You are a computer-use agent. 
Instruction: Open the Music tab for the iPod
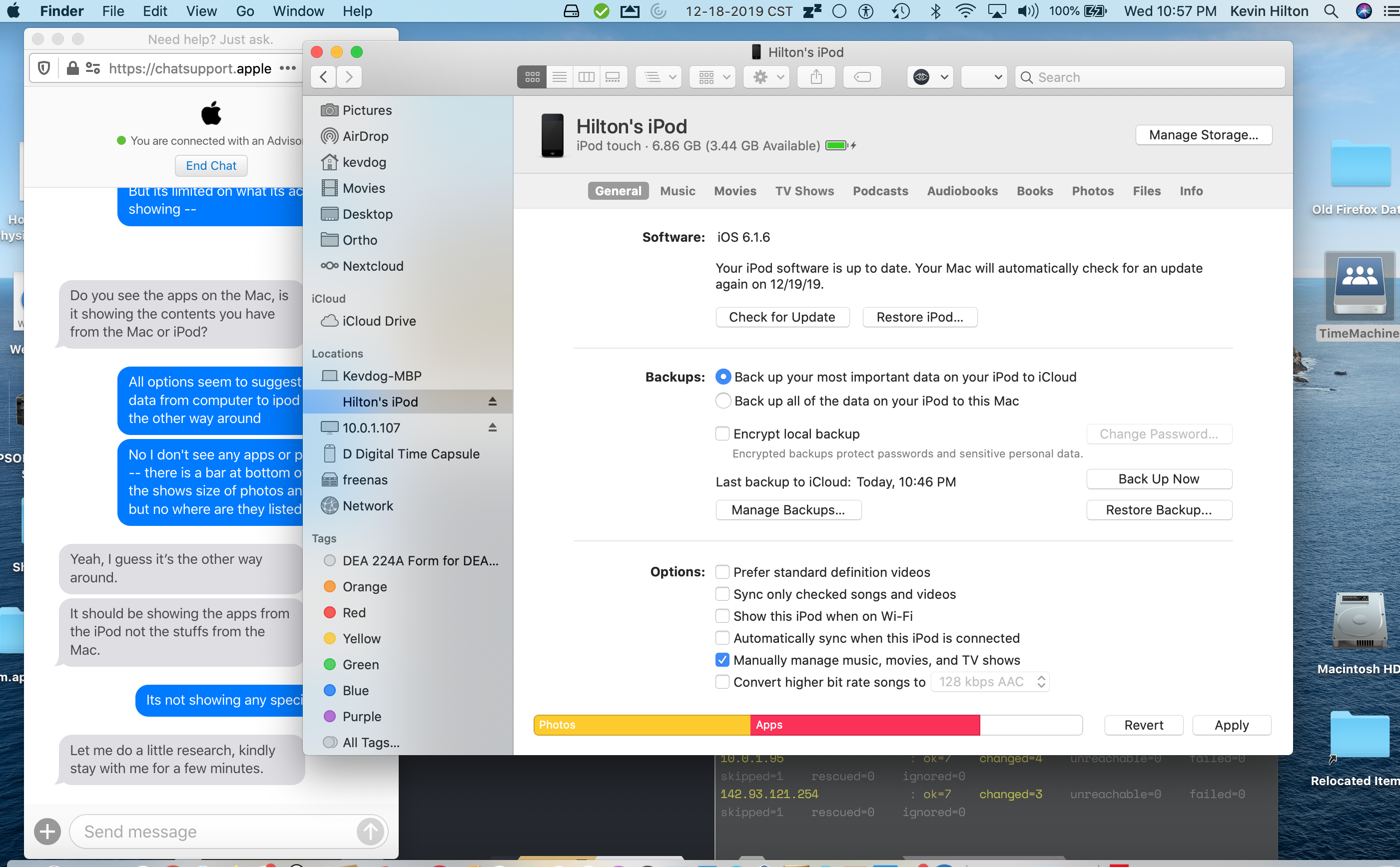(x=678, y=191)
